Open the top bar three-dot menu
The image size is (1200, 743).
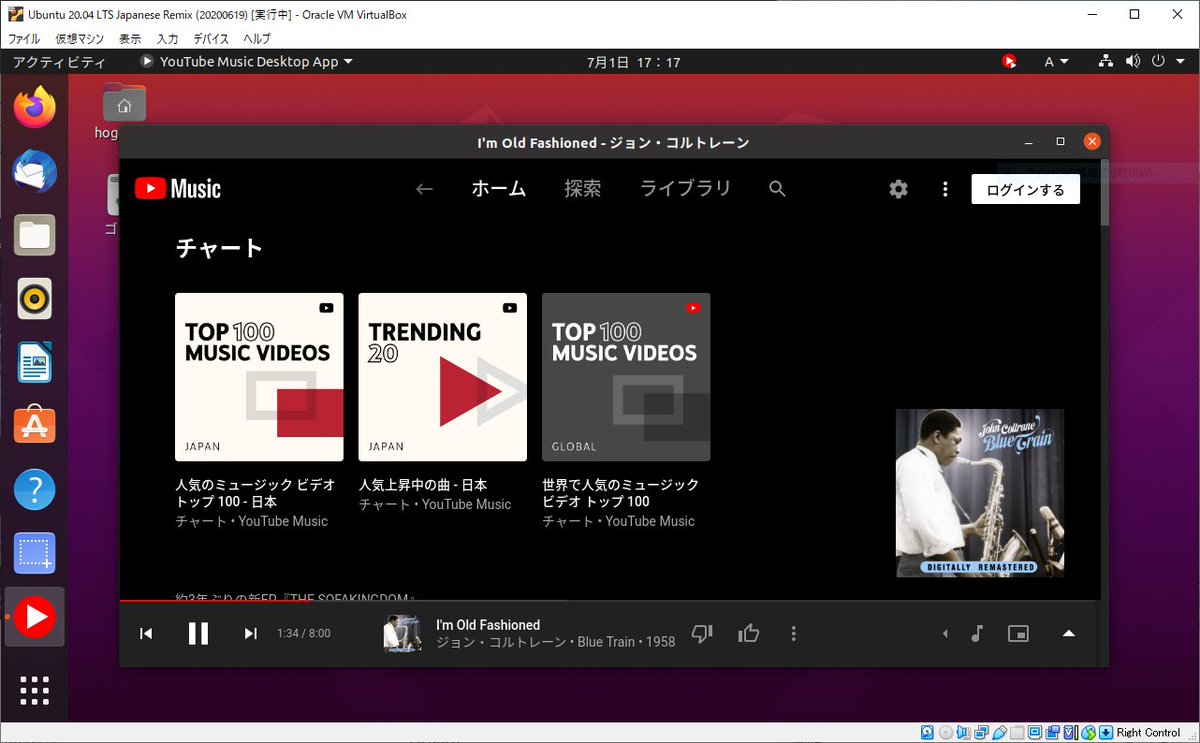[x=945, y=189]
